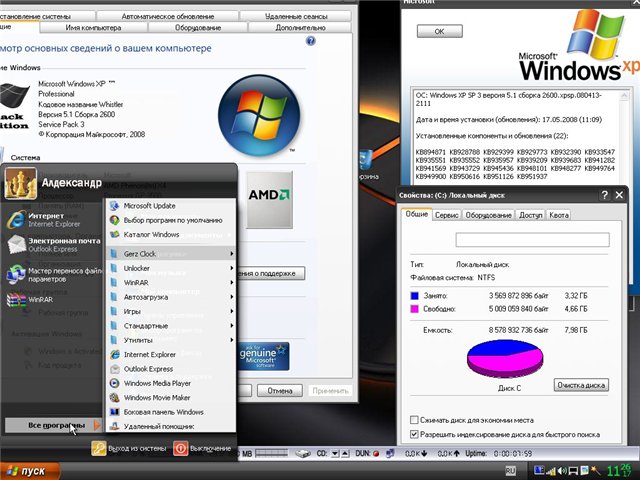Open the pinned WinRAR shortcut in the Start menu
Image resolution: width=640 pixels, height=480 pixels.
pyautogui.click(x=31, y=300)
